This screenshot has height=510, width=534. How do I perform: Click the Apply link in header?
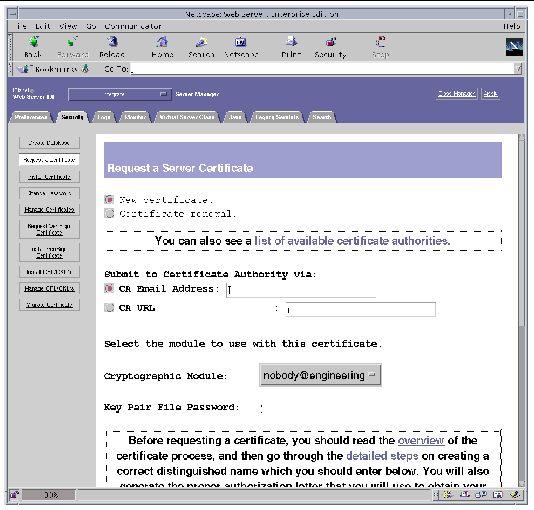click(x=490, y=93)
